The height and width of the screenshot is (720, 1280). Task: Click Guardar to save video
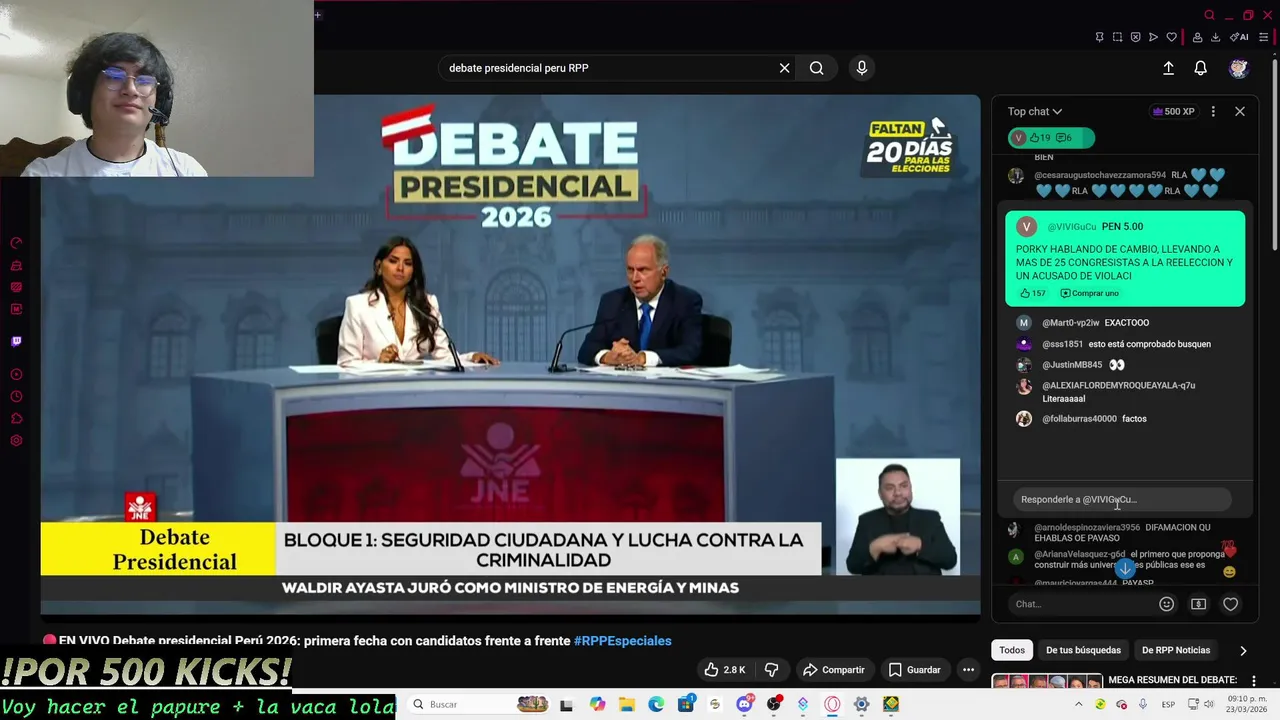coord(914,670)
